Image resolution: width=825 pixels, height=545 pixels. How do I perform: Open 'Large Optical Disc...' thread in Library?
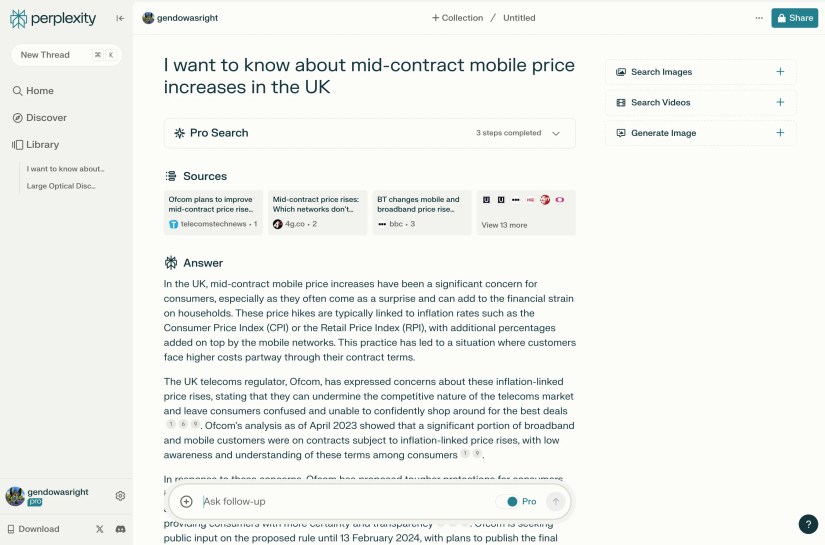pyautogui.click(x=62, y=186)
